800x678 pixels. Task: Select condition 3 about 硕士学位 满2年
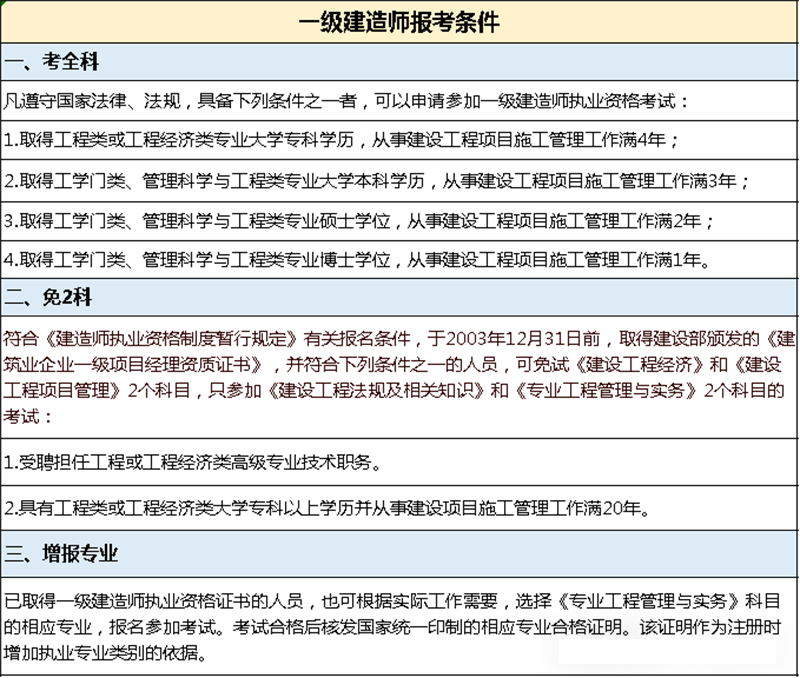359,221
